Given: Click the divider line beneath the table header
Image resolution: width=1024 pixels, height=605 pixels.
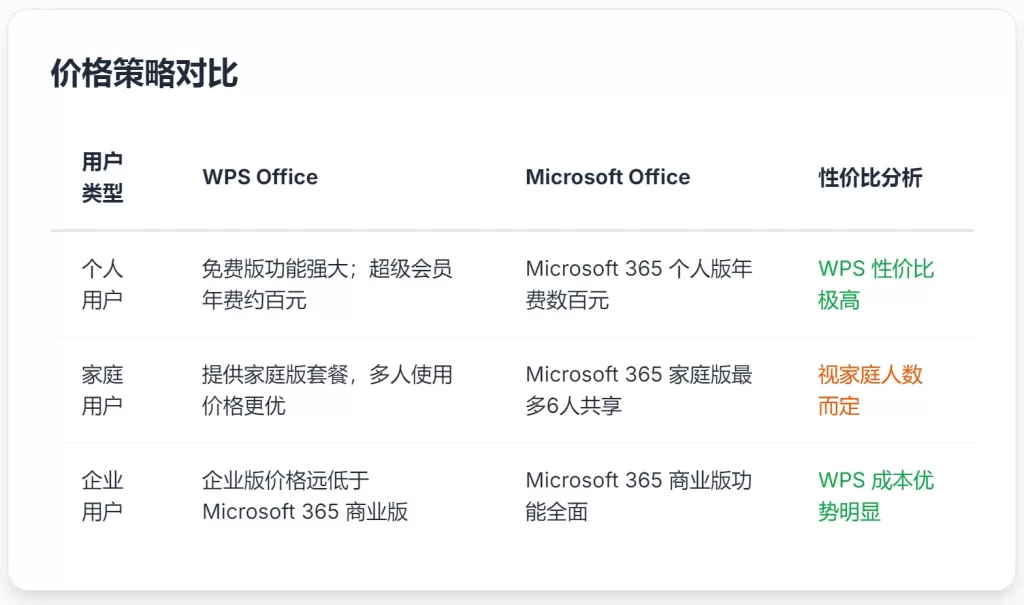Looking at the screenshot, I should [x=512, y=231].
